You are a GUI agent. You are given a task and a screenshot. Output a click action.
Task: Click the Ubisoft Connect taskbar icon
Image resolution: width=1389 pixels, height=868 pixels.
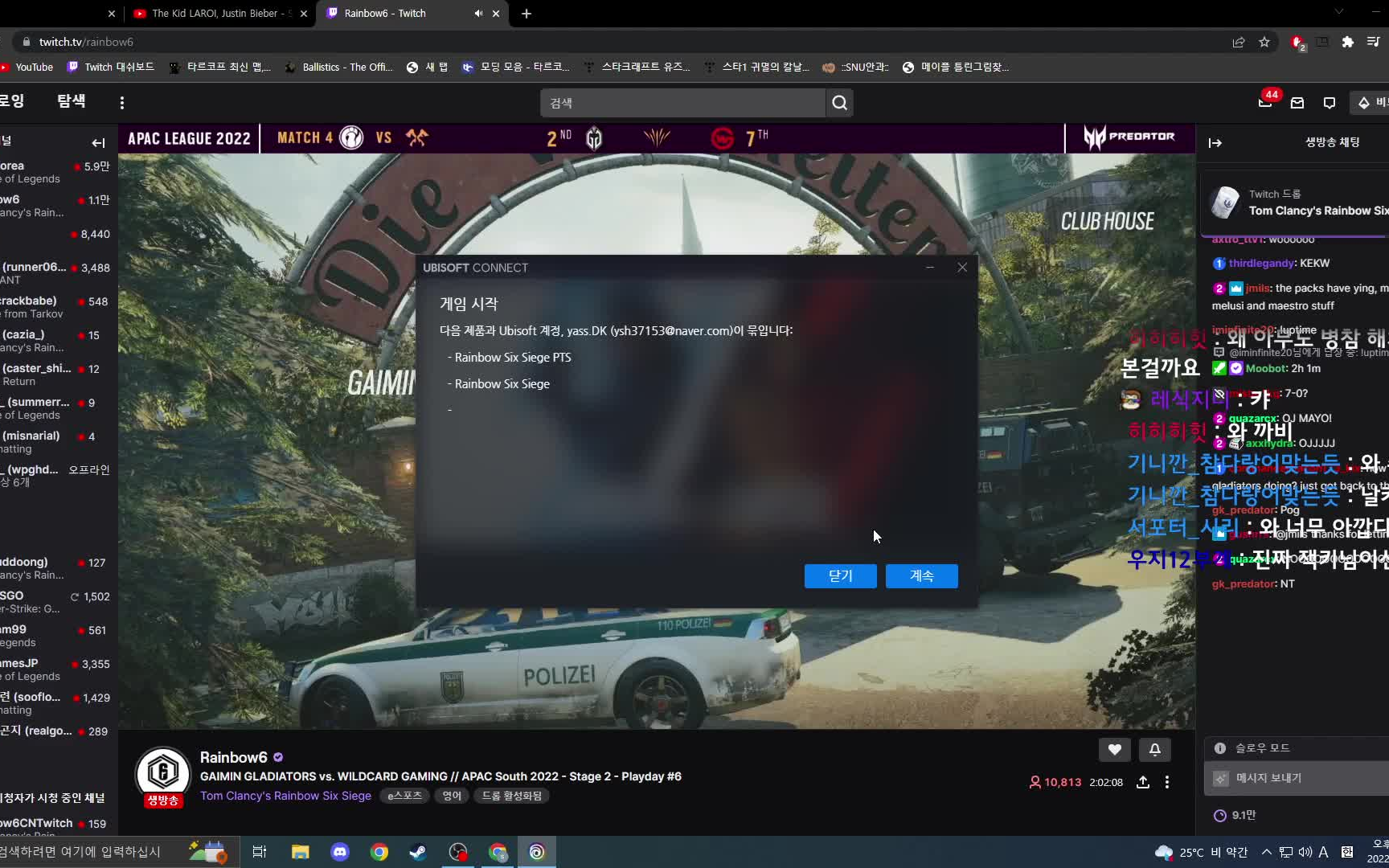pos(537,852)
